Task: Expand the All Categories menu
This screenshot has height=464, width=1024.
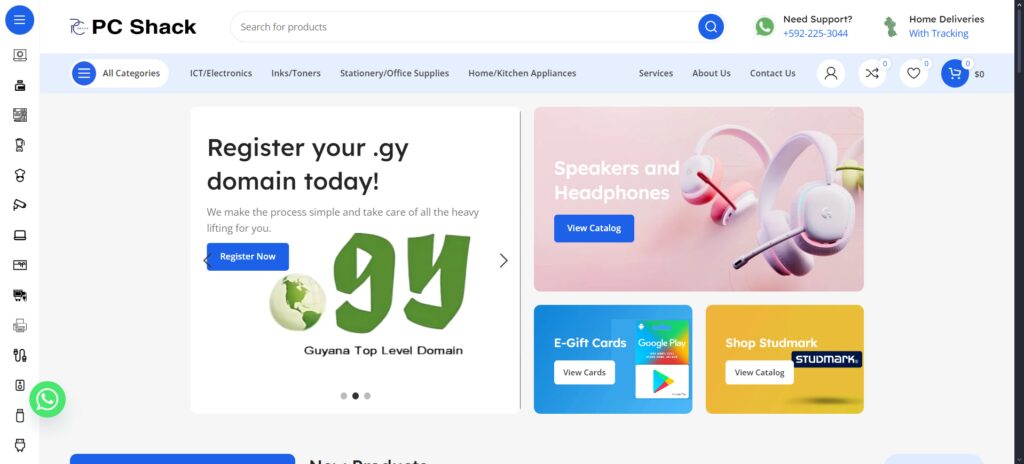Action: click(x=120, y=73)
